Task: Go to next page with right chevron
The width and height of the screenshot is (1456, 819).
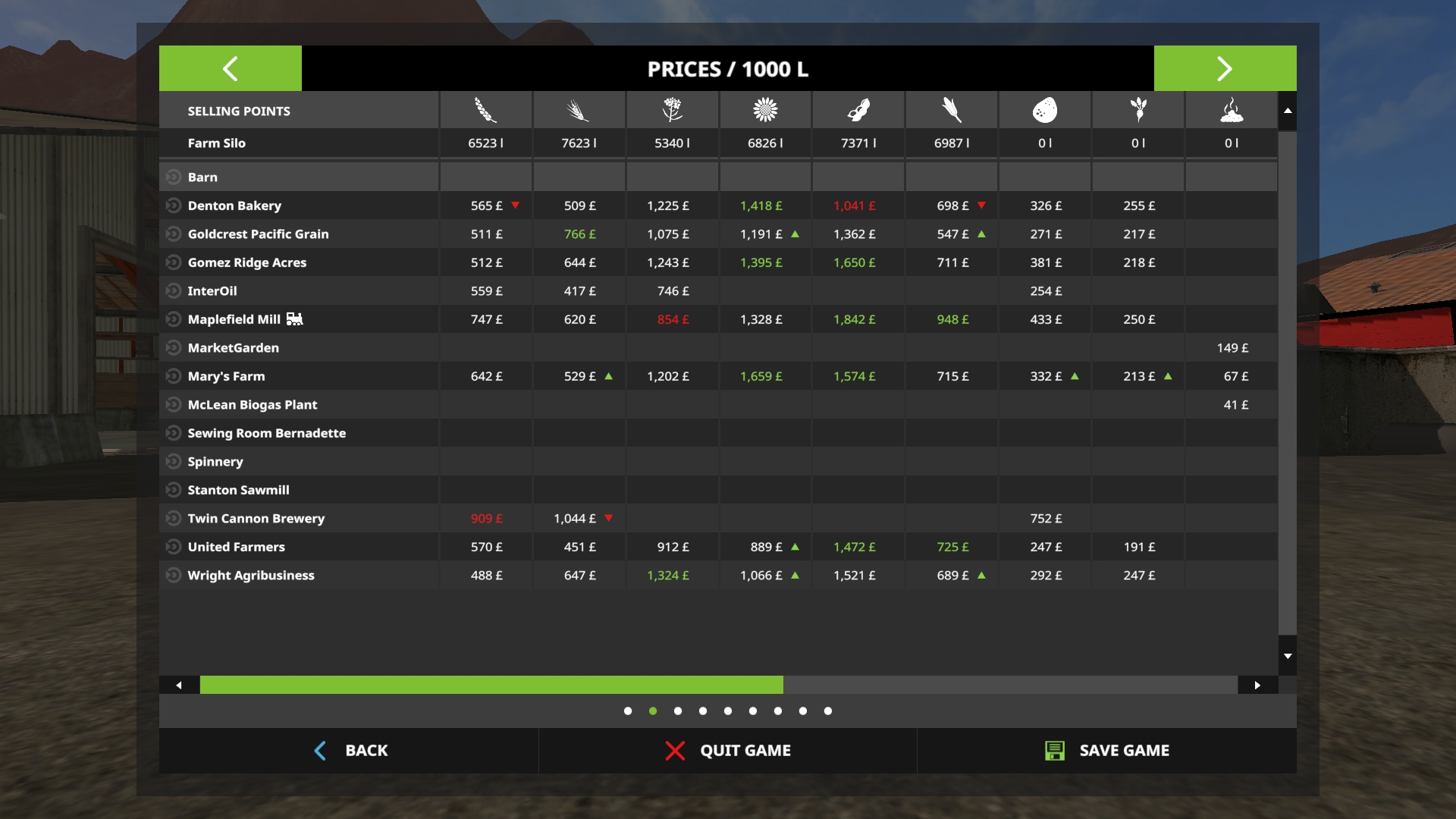Action: point(1225,68)
